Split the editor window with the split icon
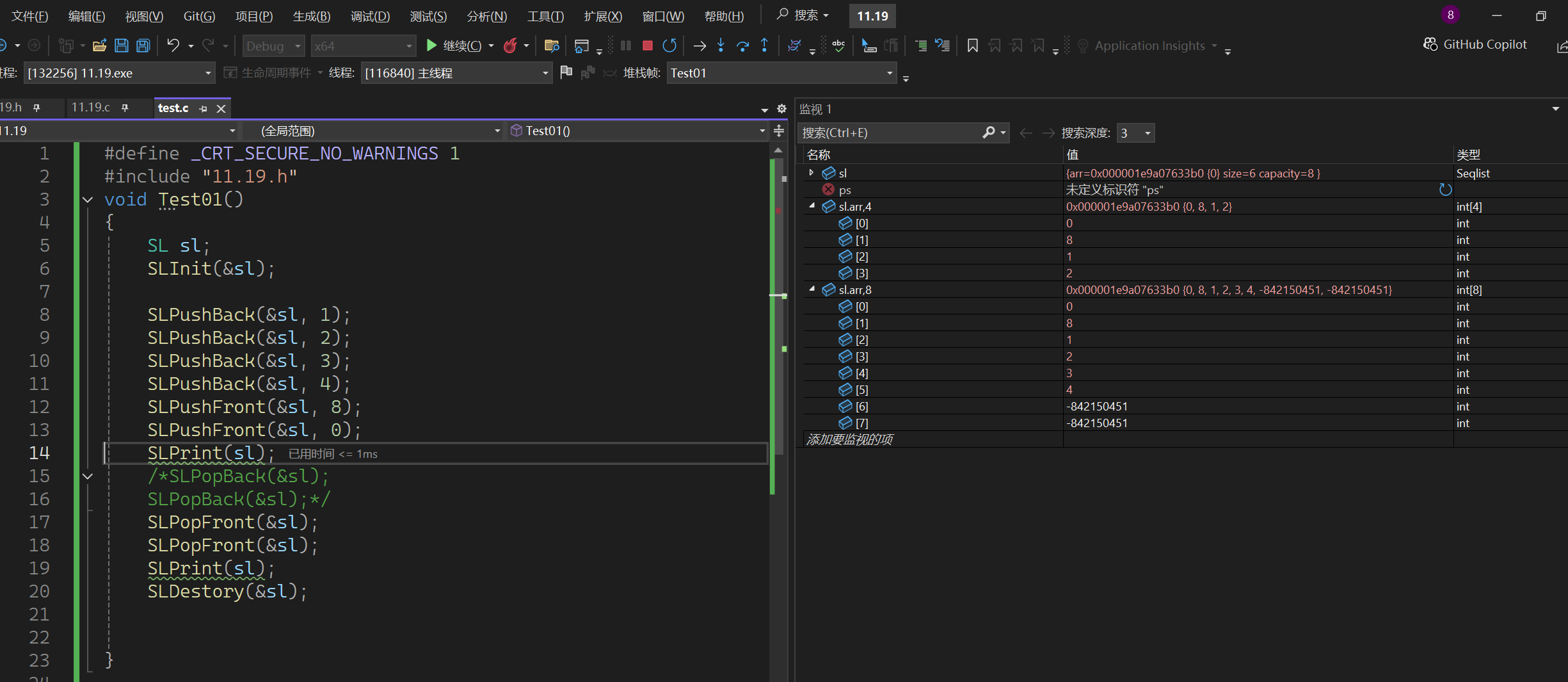 pyautogui.click(x=779, y=131)
